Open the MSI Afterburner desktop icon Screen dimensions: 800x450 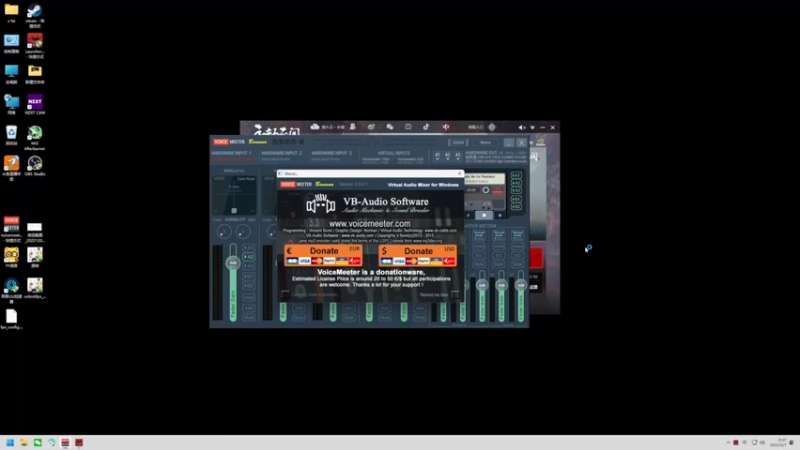point(35,138)
